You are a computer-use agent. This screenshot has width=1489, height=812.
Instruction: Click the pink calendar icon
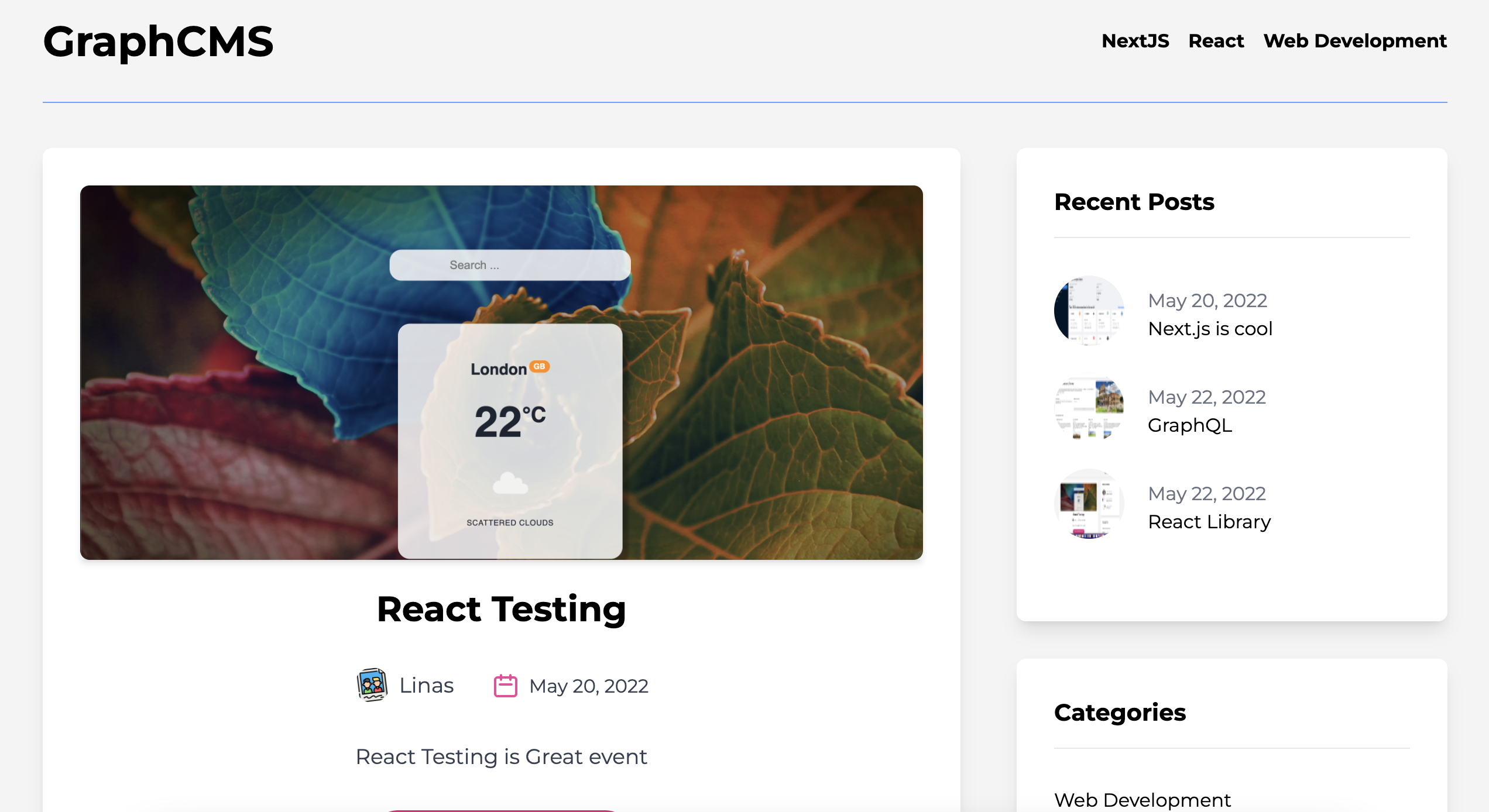tap(505, 686)
